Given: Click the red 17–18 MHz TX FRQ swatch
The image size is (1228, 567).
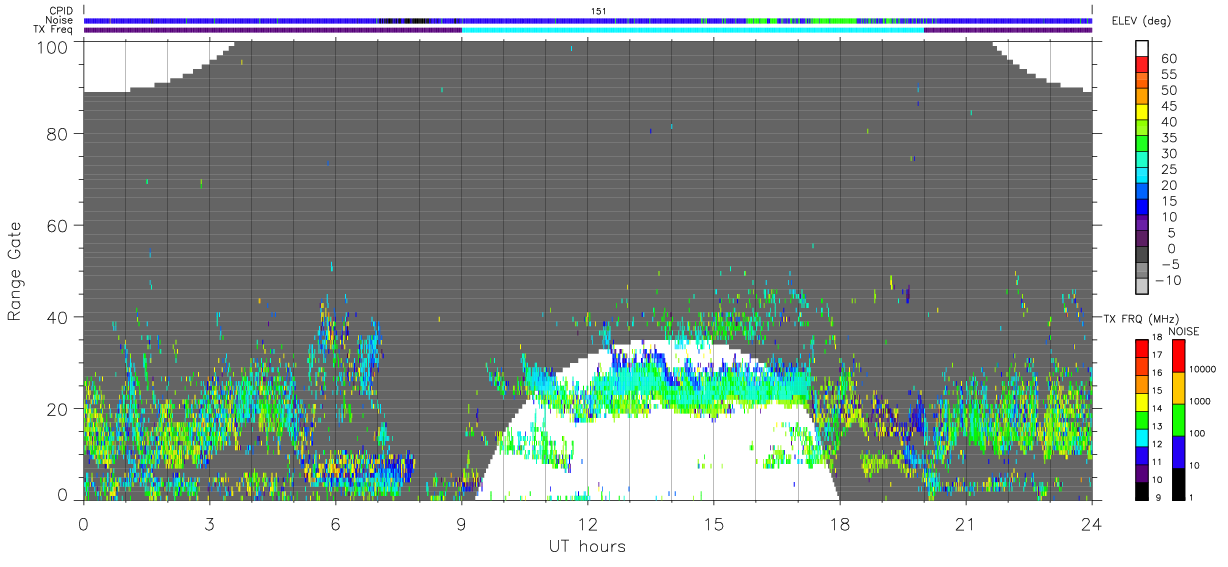Looking at the screenshot, I should 1141,347.
